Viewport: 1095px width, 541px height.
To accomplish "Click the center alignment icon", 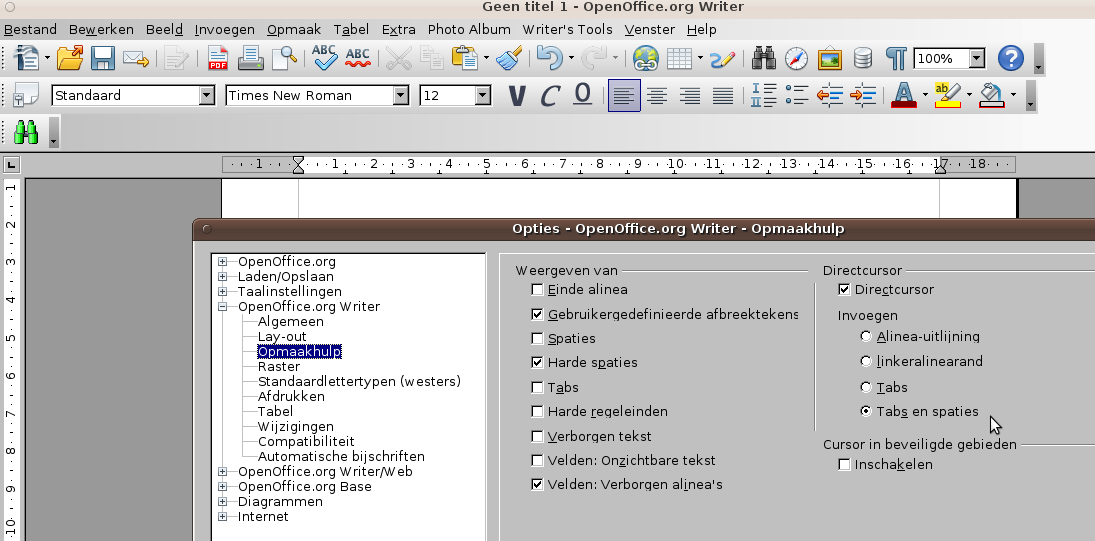I will 657,96.
